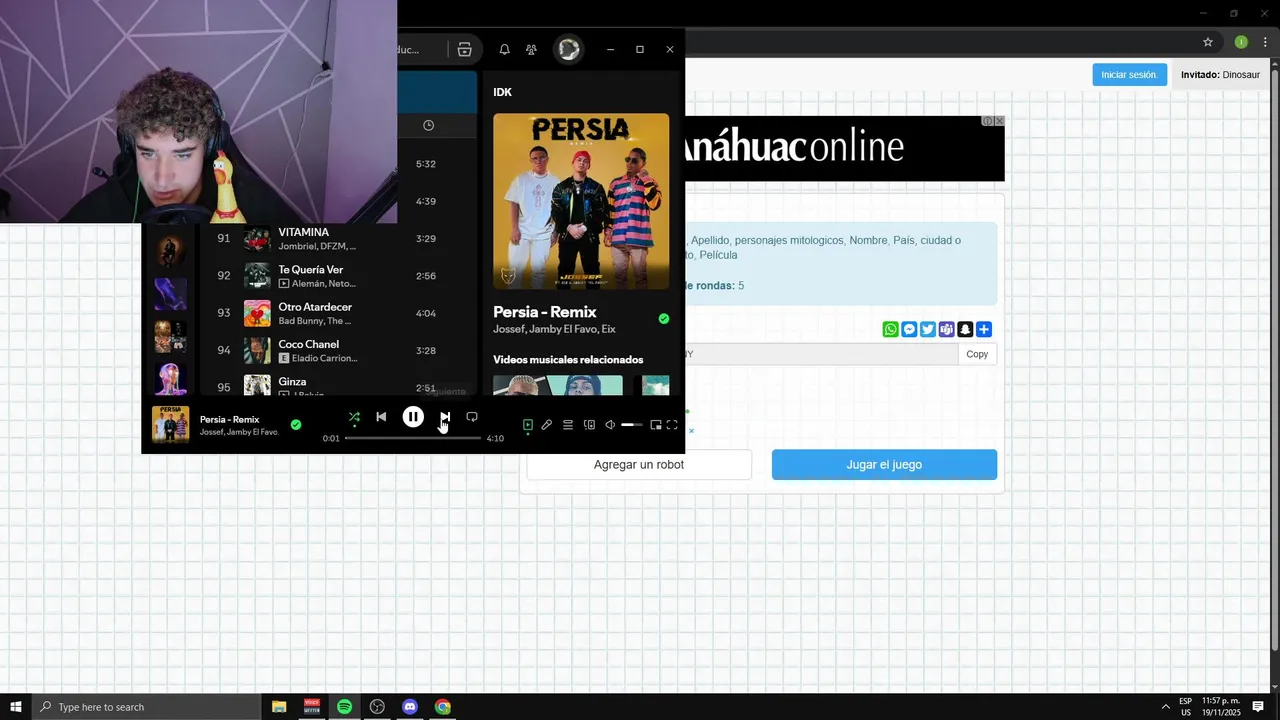Open the Spotify queue icon
This screenshot has height=720, width=1280.
coord(568,425)
